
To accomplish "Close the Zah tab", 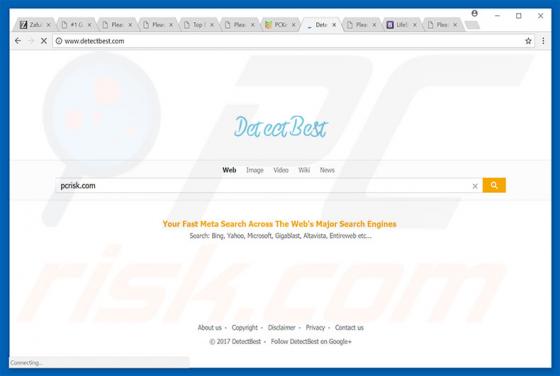I will [x=49, y=25].
